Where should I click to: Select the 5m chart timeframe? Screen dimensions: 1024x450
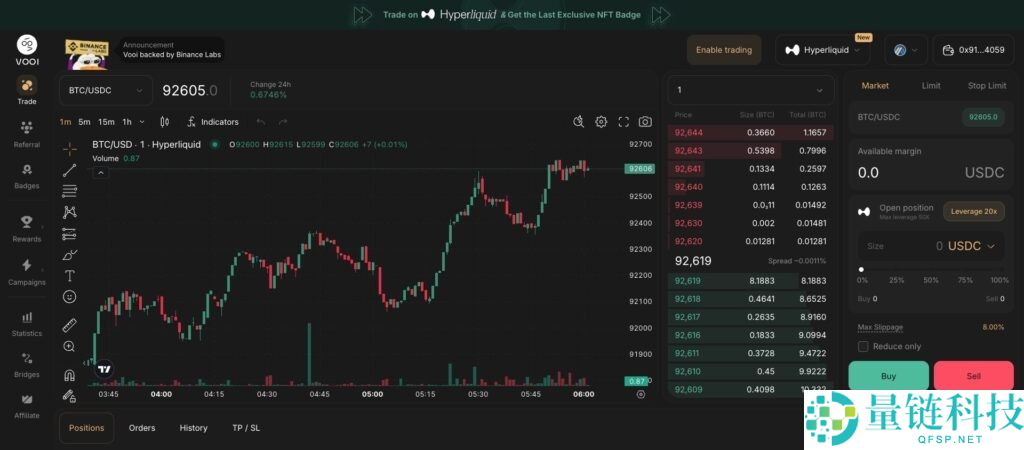coord(84,122)
